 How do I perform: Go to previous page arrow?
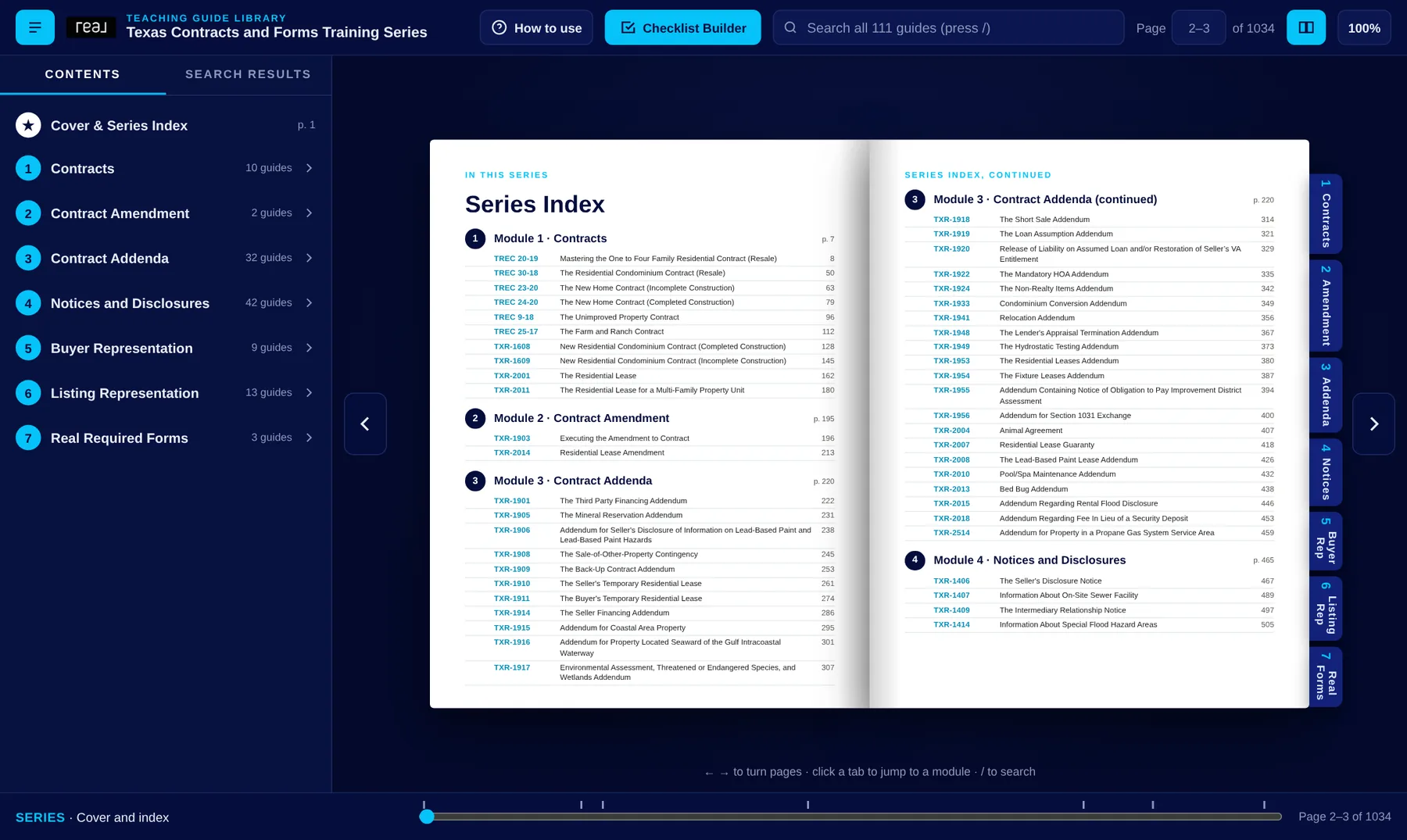click(365, 424)
